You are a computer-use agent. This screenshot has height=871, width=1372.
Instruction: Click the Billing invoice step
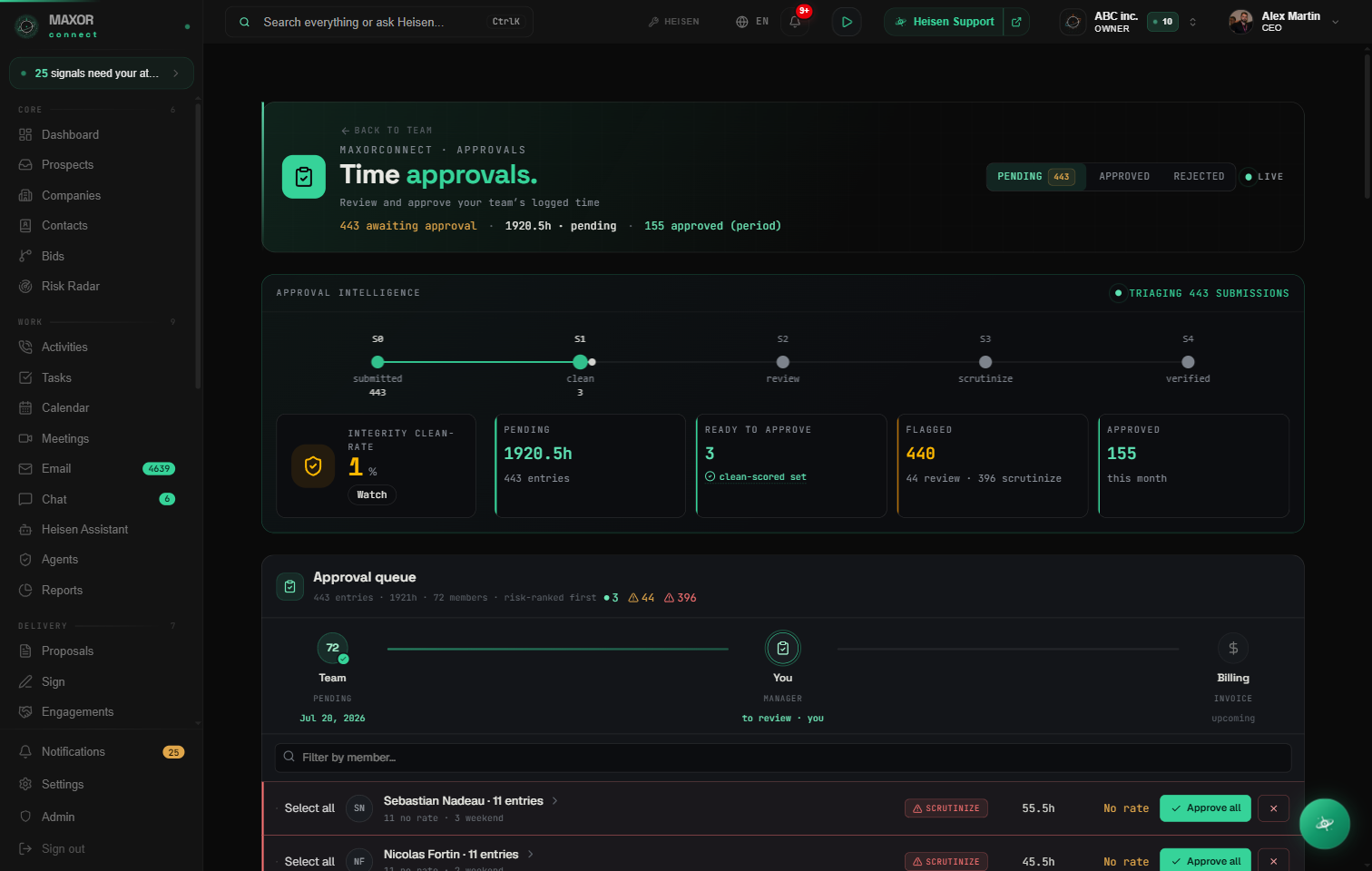1233,678
